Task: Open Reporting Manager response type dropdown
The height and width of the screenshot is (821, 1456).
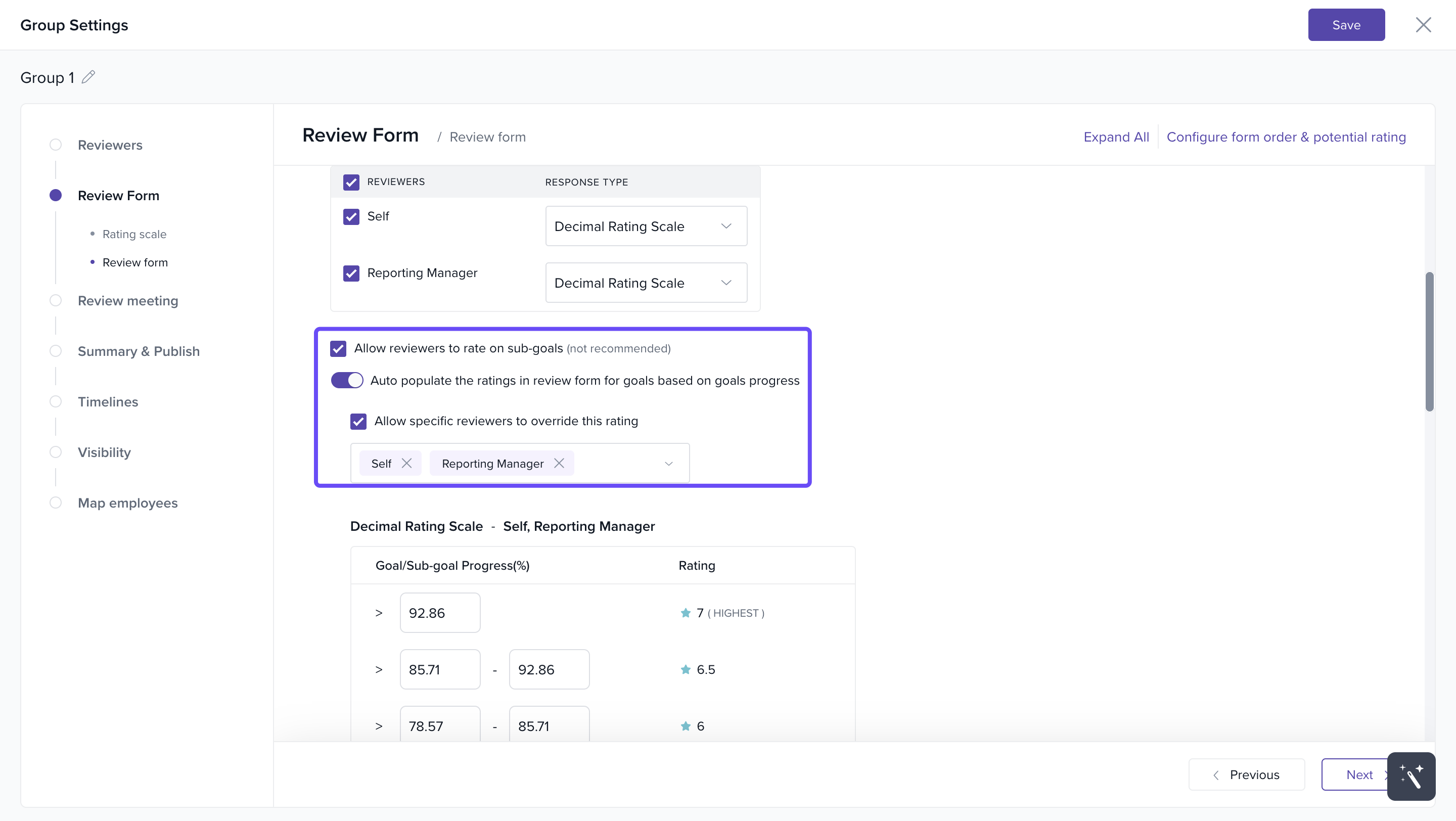Action: pos(646,283)
